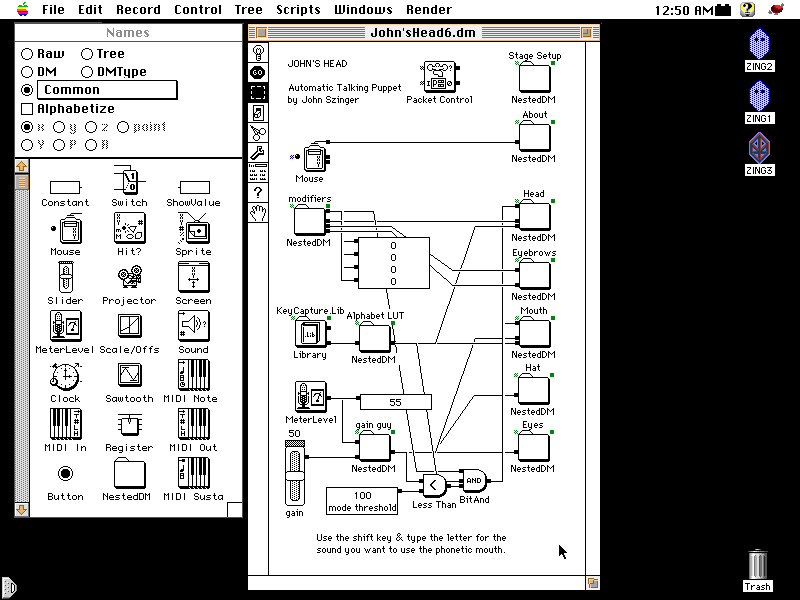Choose the hand grabber tool
This screenshot has height=600, width=800.
coord(258,212)
